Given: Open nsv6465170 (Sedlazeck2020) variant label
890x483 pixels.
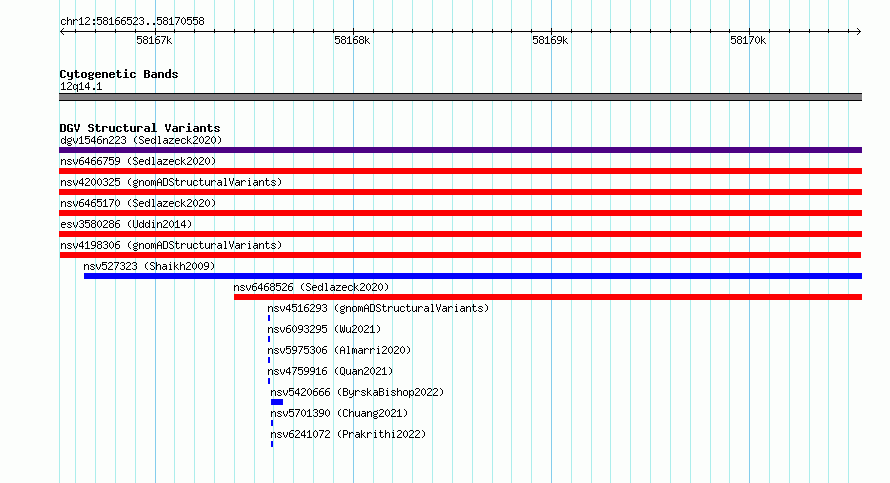Looking at the screenshot, I should [x=138, y=203].
